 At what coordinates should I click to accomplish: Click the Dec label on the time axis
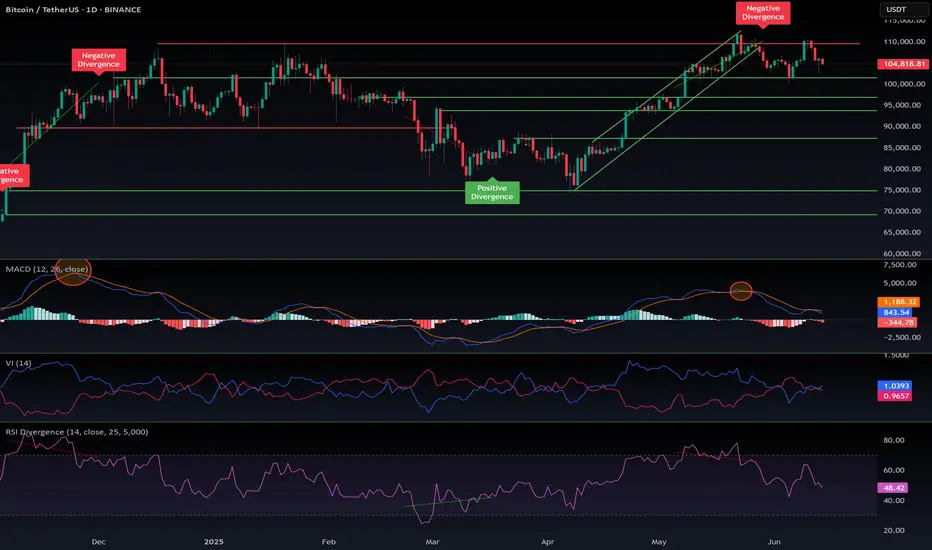(x=99, y=542)
